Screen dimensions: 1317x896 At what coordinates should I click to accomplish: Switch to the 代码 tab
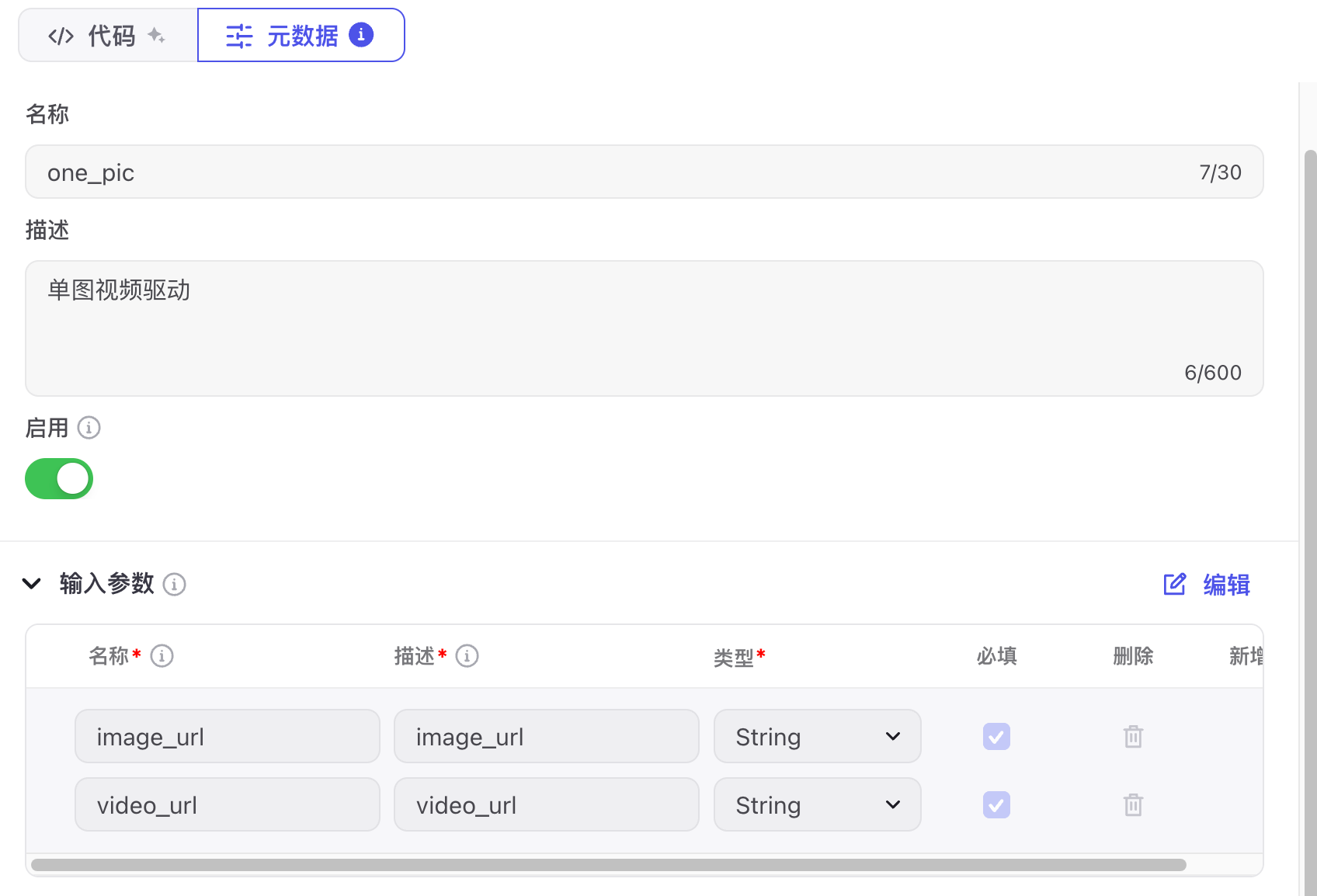click(x=108, y=36)
